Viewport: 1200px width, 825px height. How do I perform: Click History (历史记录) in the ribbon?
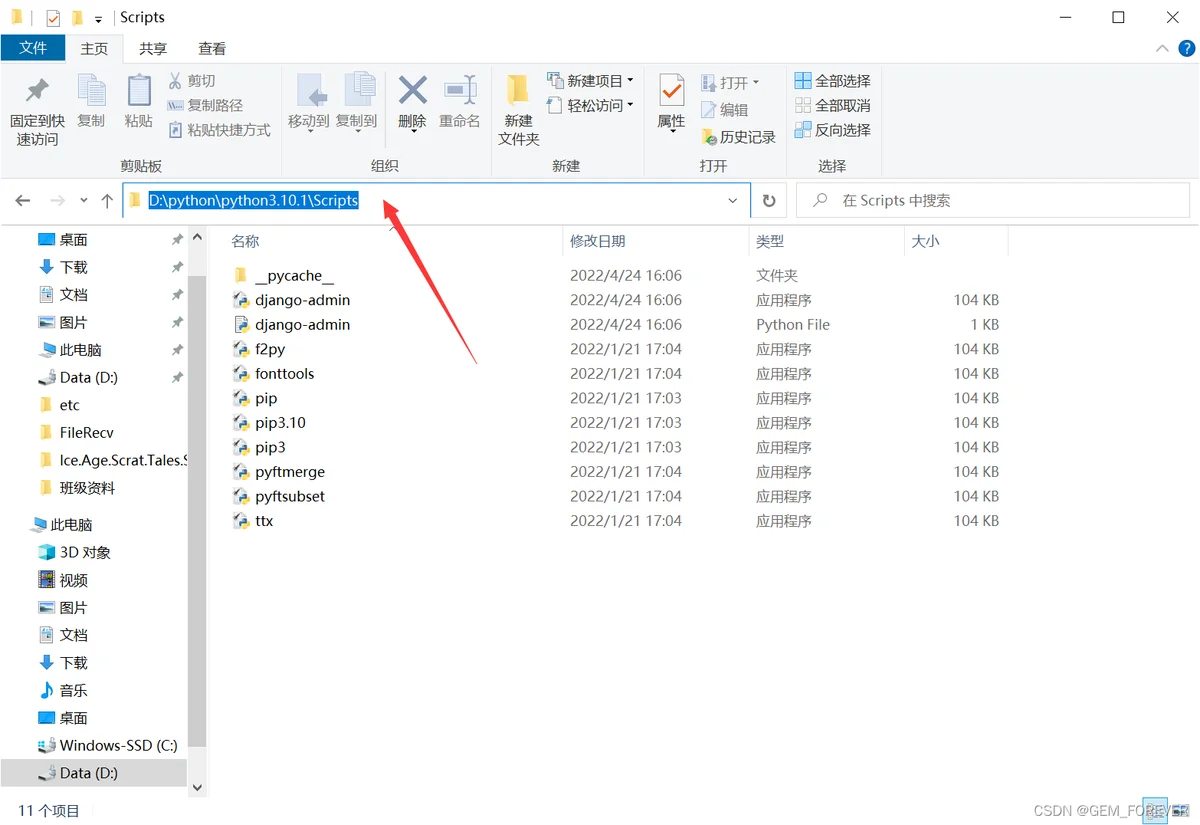(x=738, y=137)
